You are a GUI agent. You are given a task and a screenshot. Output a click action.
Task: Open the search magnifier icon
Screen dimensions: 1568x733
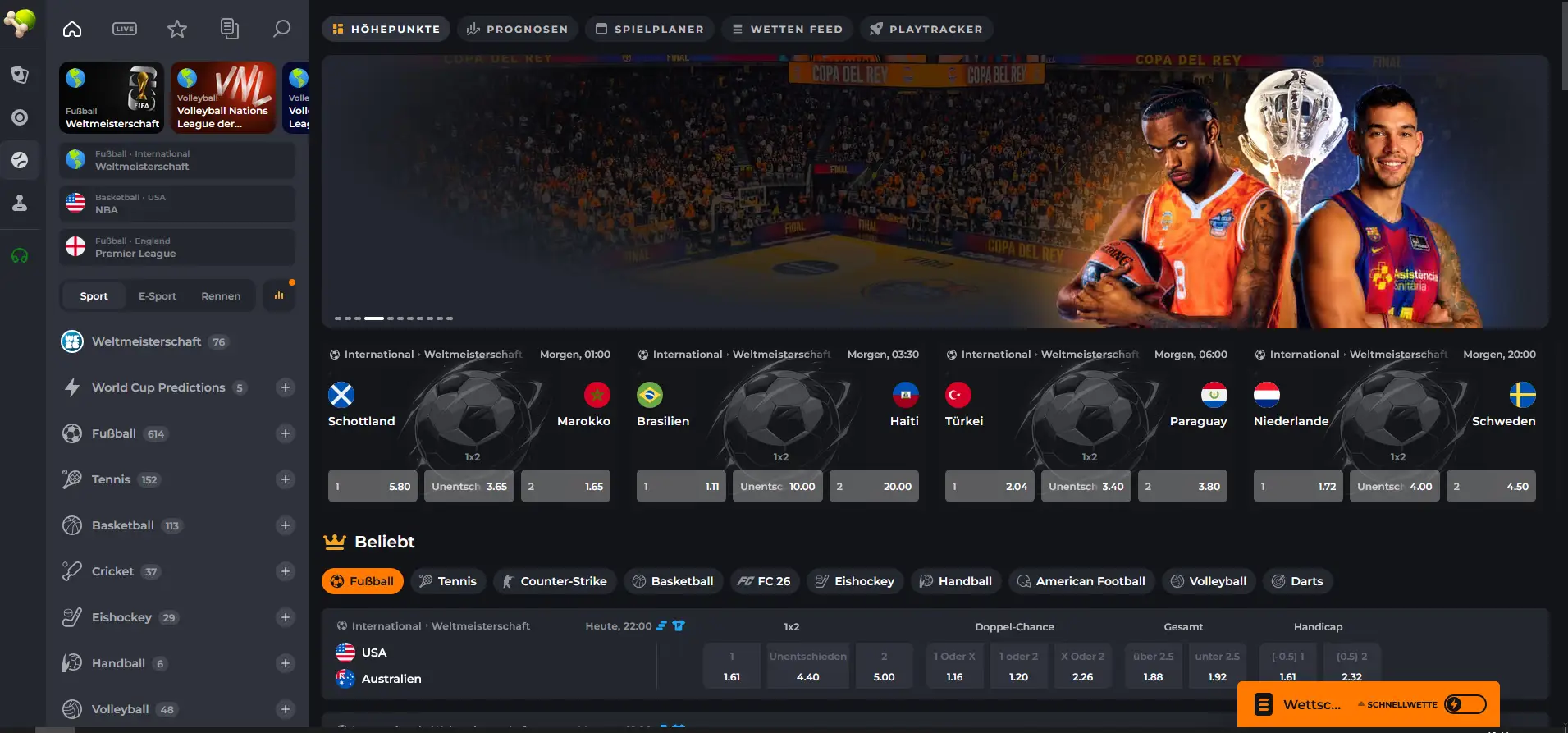(281, 30)
